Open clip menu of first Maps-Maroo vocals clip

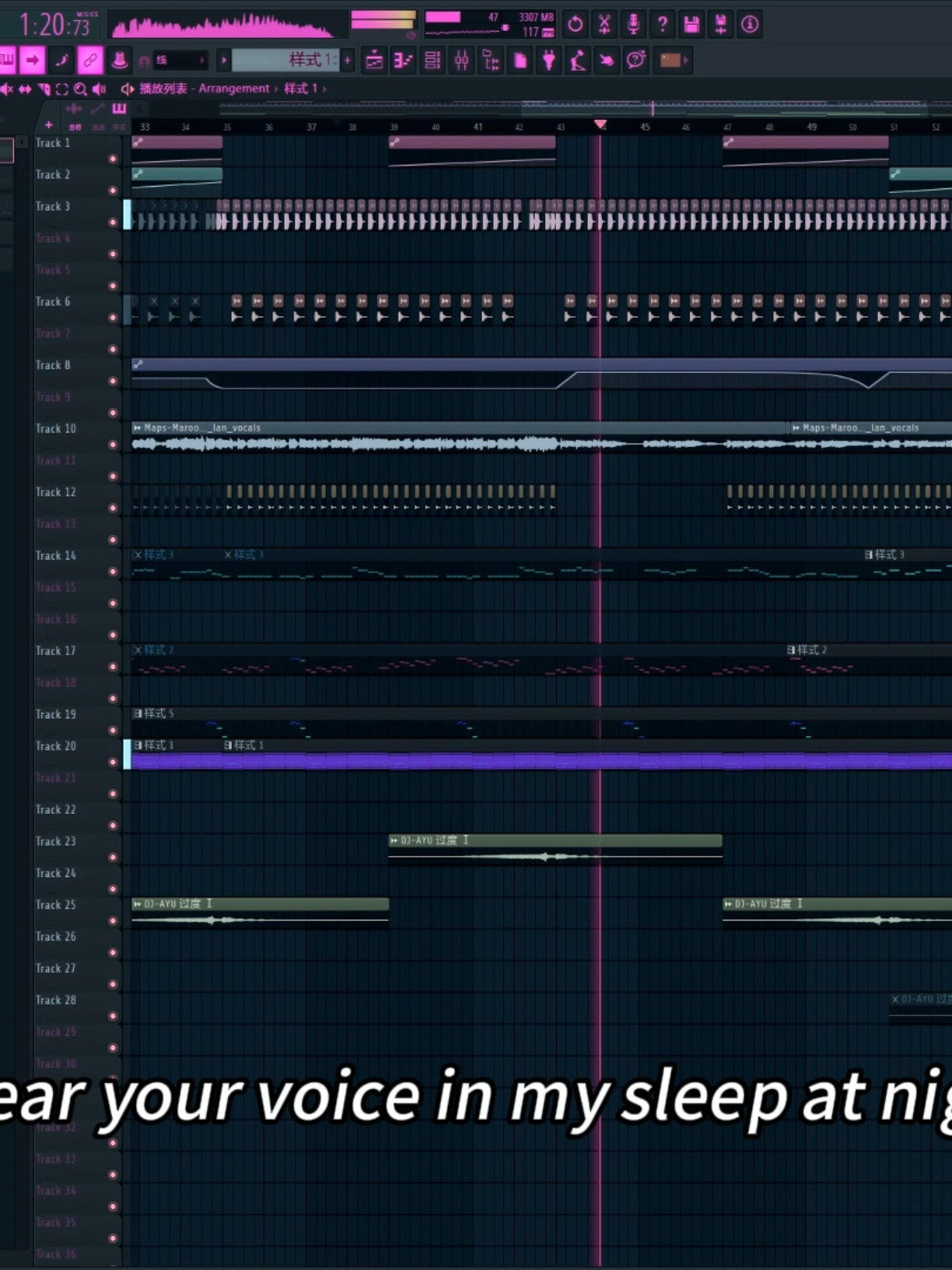pos(138,428)
